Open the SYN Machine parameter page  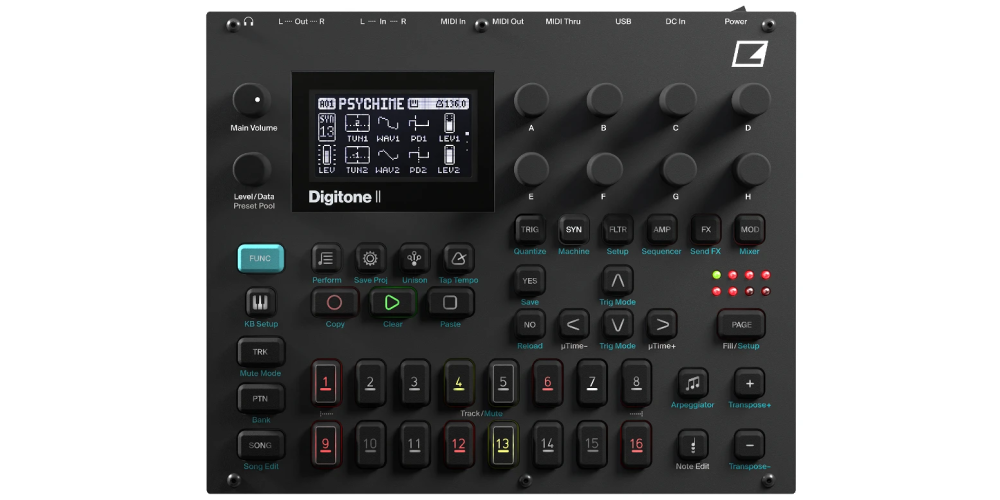(573, 230)
